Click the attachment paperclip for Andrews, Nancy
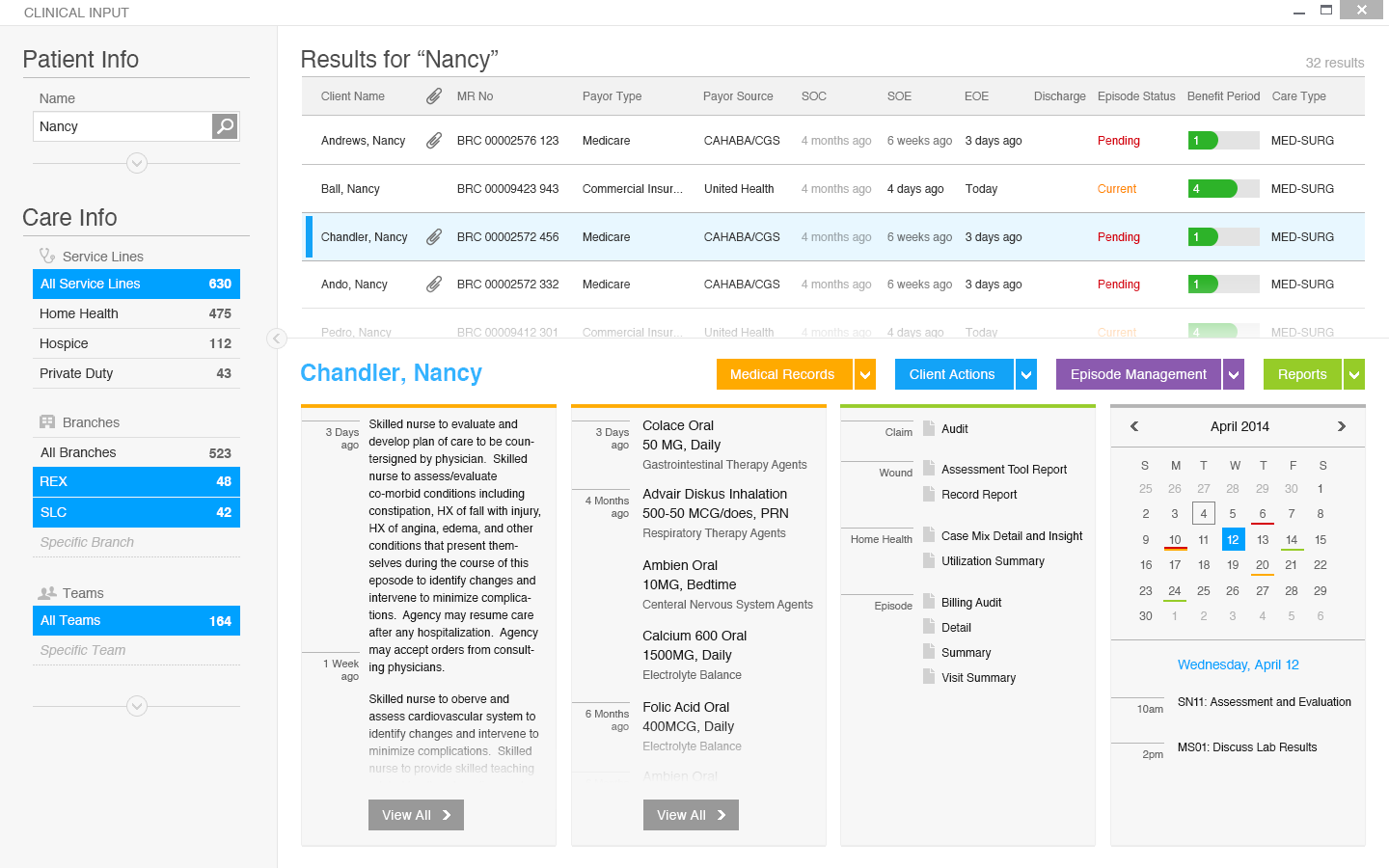This screenshot has height=868, width=1389. 434,141
